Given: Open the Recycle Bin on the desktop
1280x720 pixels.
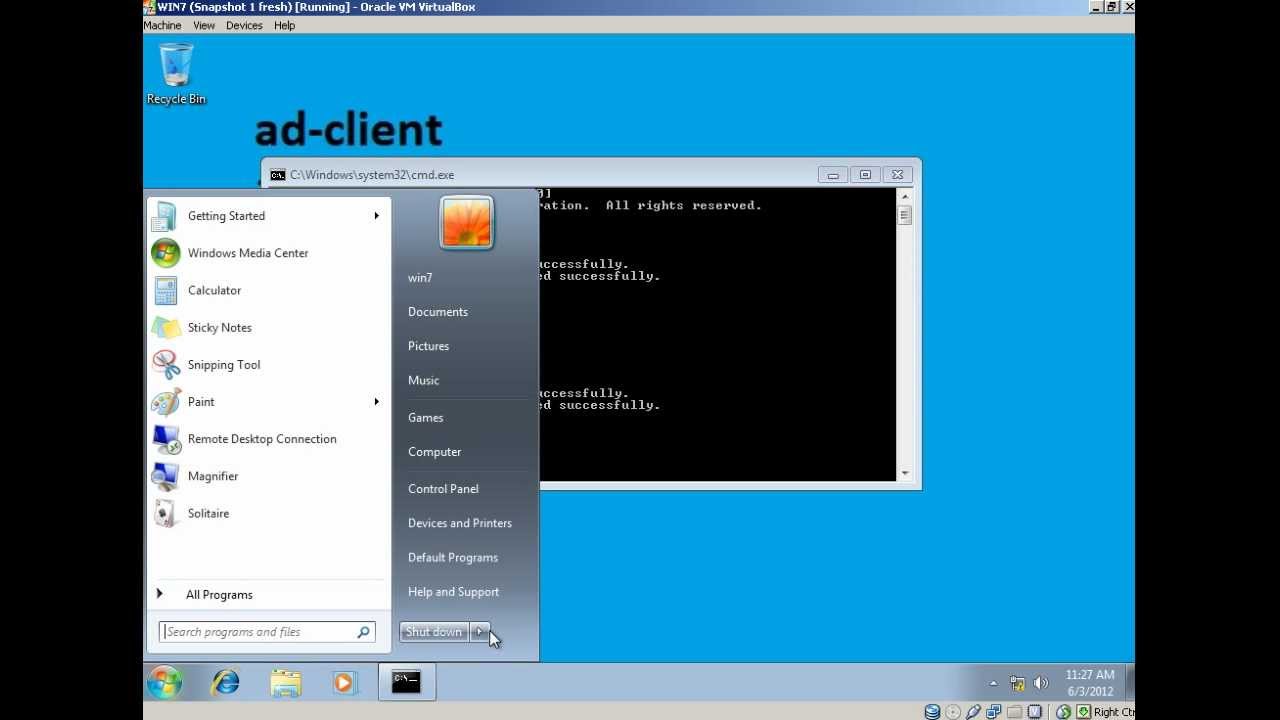Looking at the screenshot, I should (x=176, y=74).
